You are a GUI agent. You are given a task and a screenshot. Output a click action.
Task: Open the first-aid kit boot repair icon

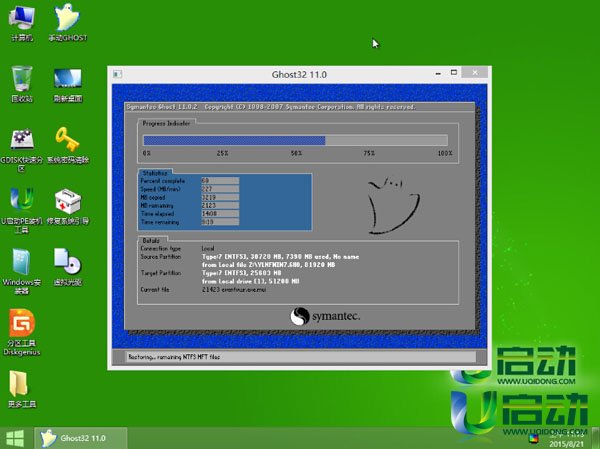(x=68, y=207)
